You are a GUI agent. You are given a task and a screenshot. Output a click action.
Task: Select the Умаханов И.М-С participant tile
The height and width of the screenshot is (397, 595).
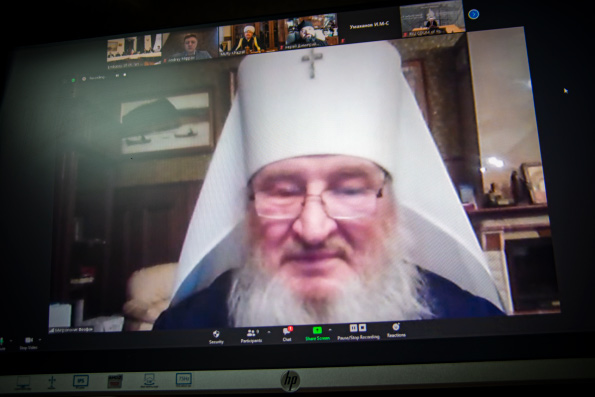(369, 24)
